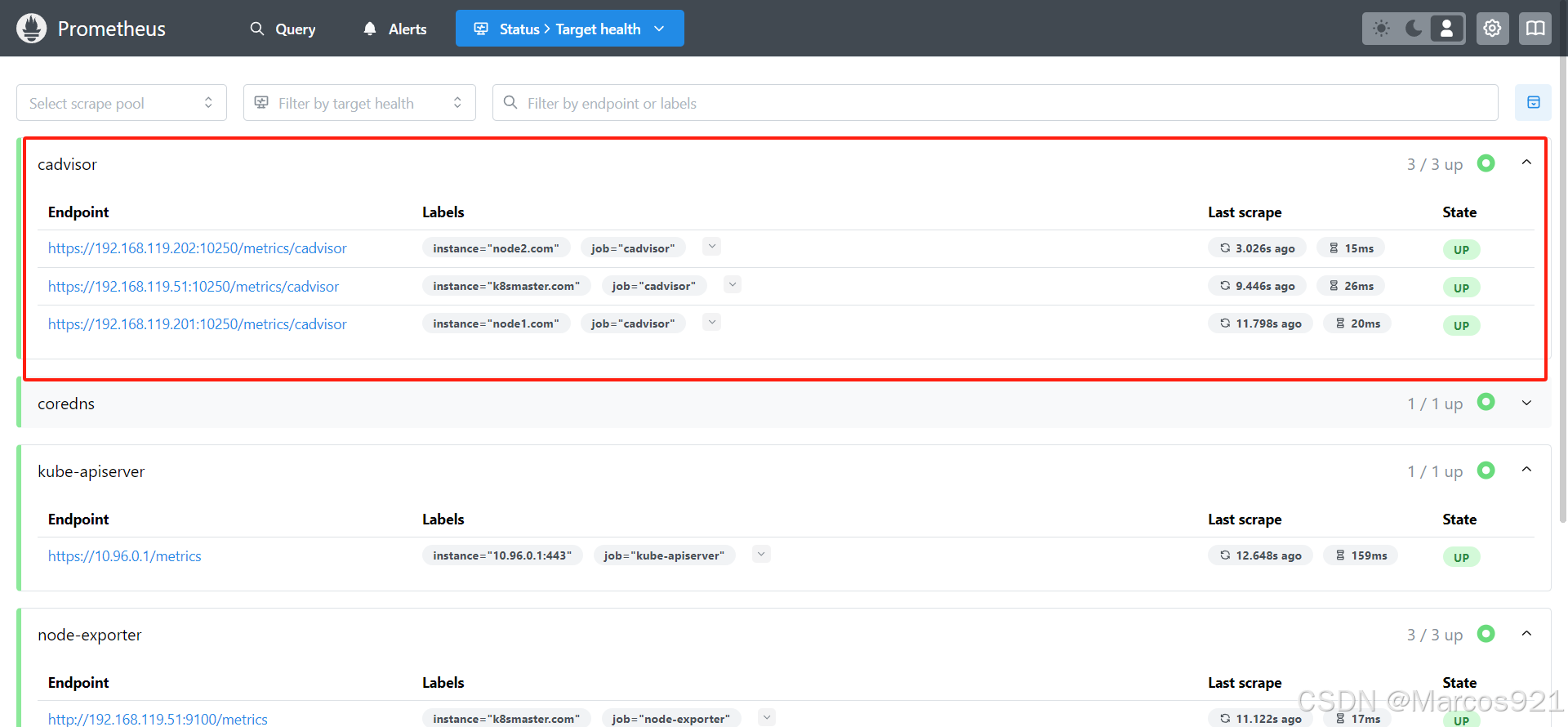This screenshot has height=727, width=1568.
Task: Click cadvisor green health ring icon
Action: (x=1486, y=163)
